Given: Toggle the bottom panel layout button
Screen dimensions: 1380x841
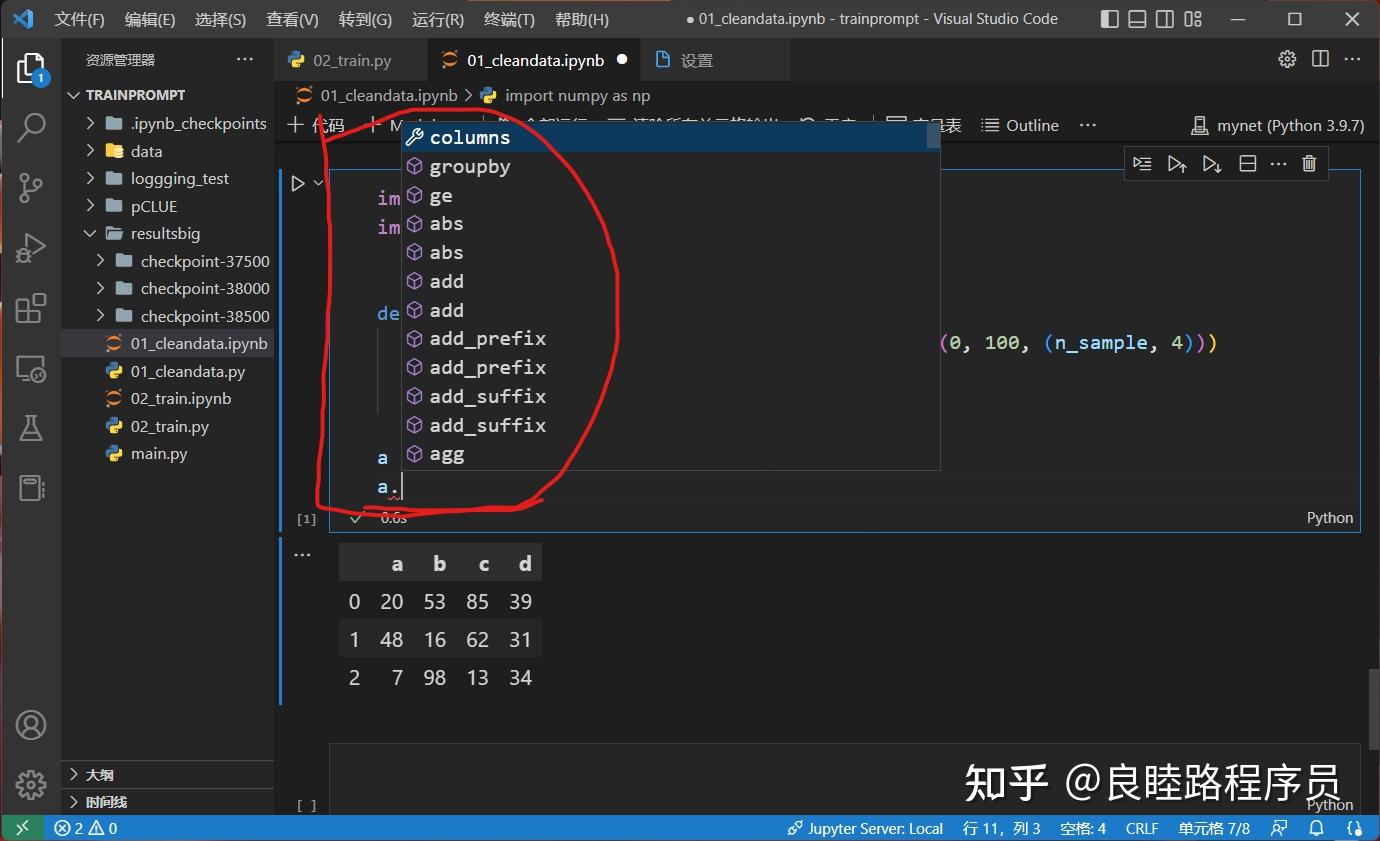Looking at the screenshot, I should 1137,19.
